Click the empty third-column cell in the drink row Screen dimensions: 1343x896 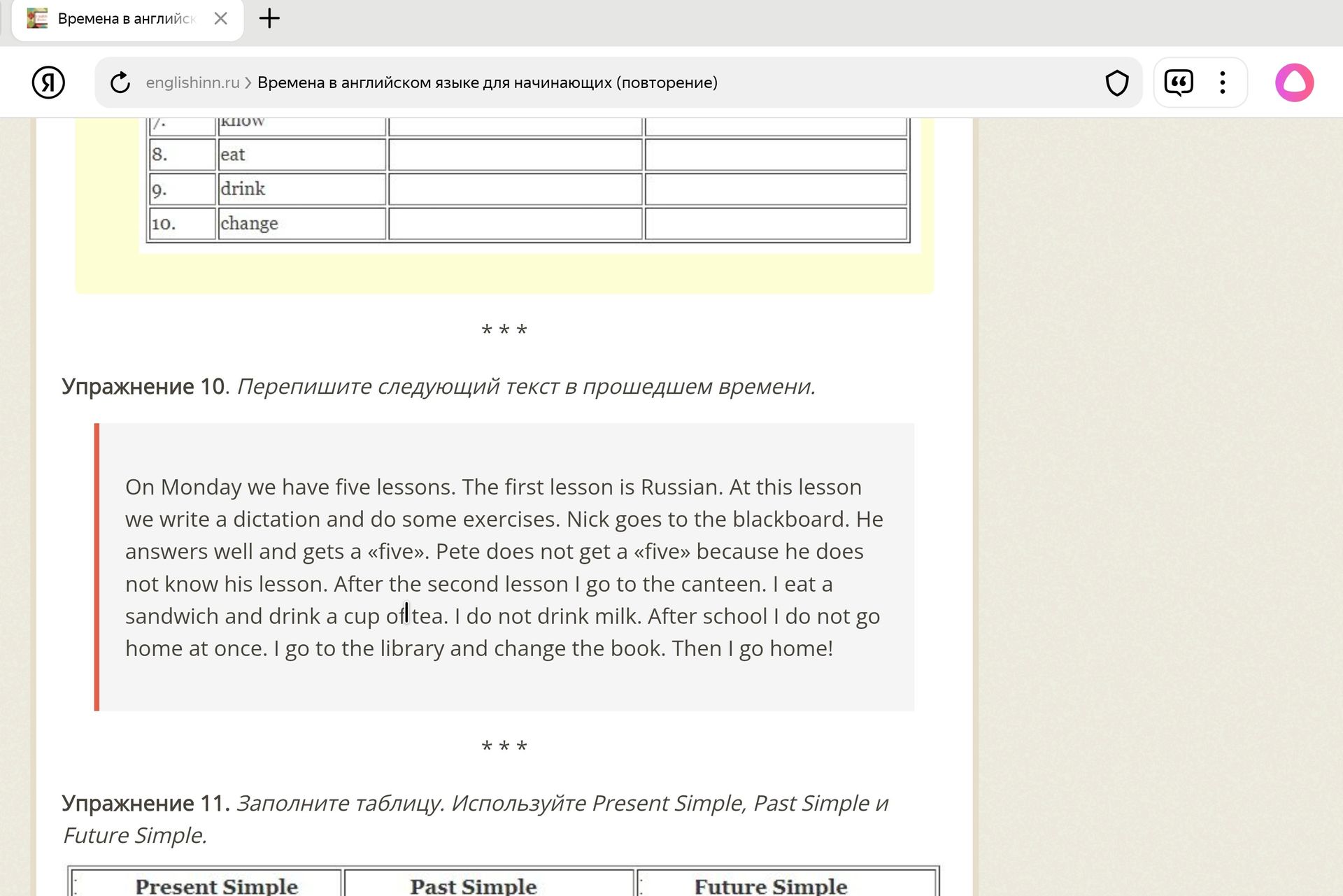click(x=776, y=189)
